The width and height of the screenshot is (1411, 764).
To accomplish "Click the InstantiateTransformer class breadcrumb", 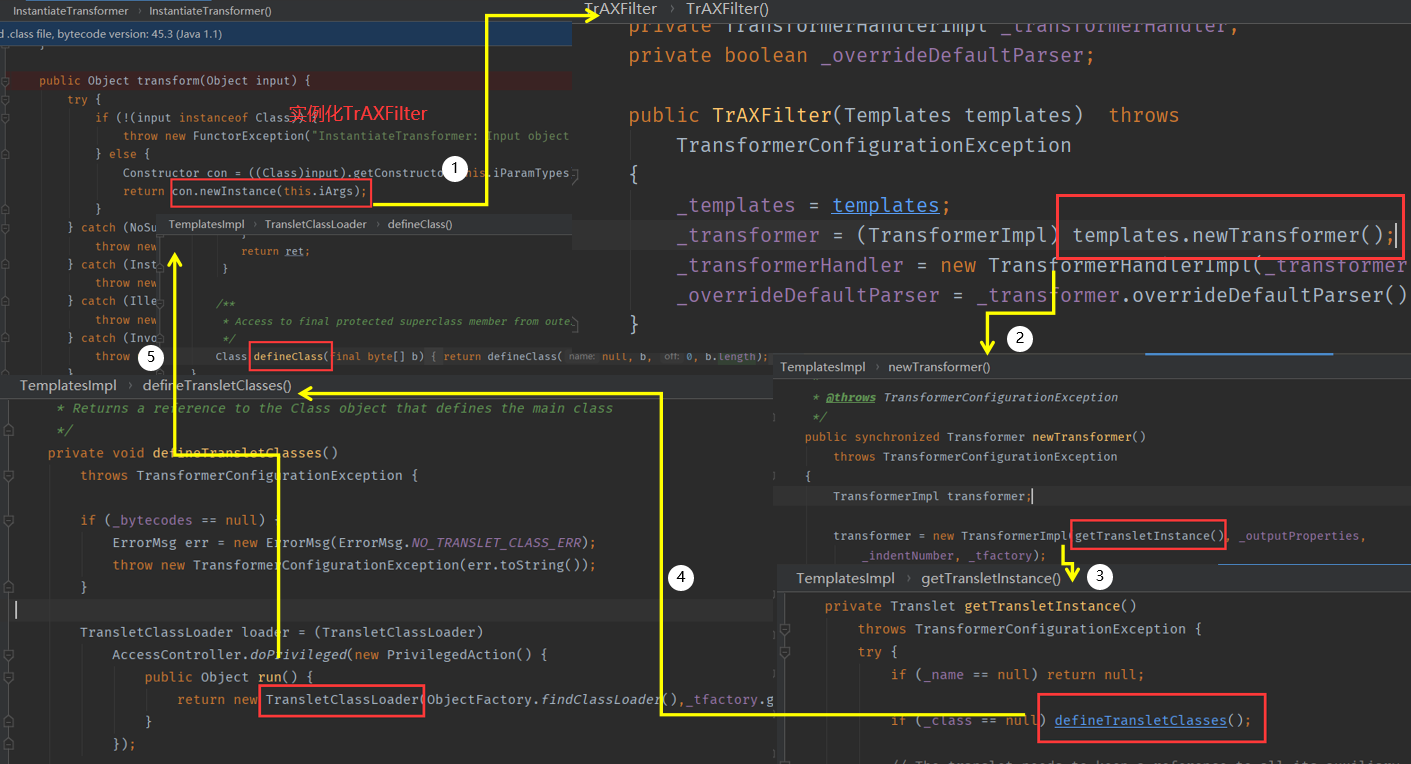I will (70, 11).
